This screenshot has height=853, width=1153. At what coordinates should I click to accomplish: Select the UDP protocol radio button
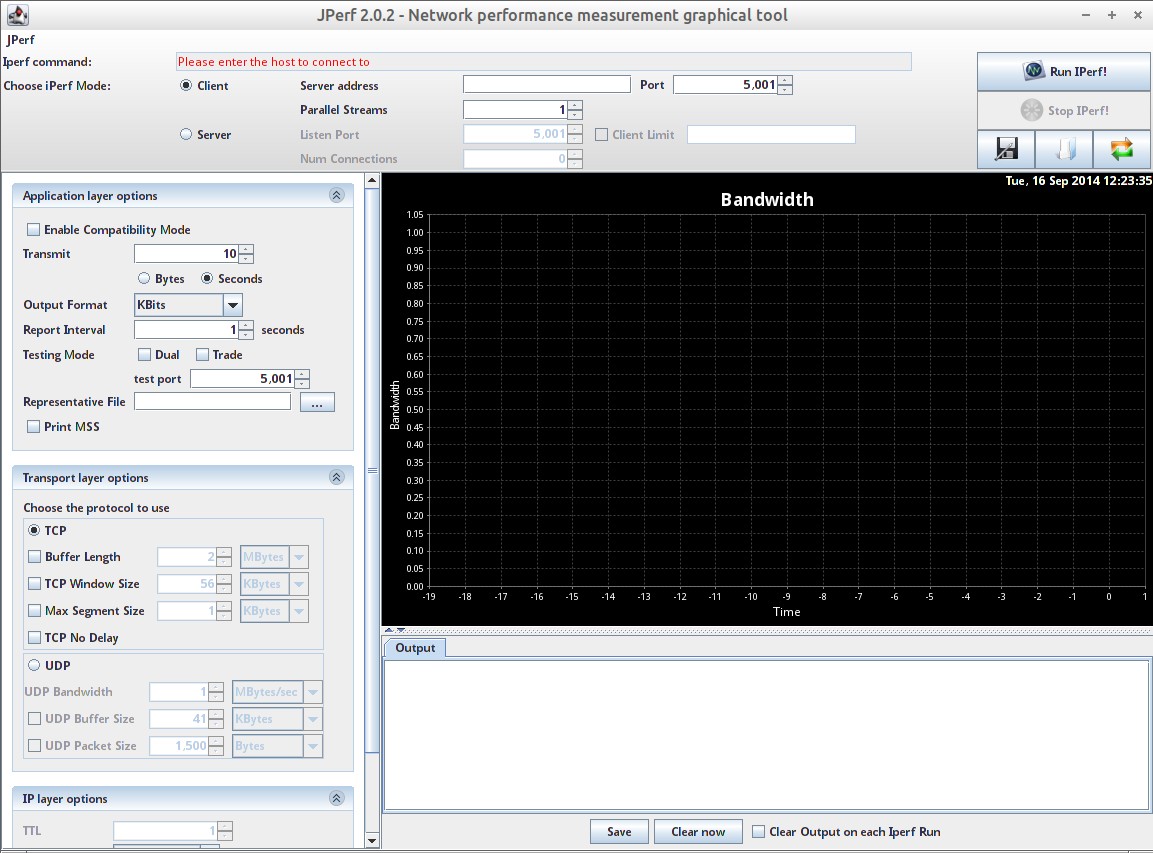tap(34, 665)
